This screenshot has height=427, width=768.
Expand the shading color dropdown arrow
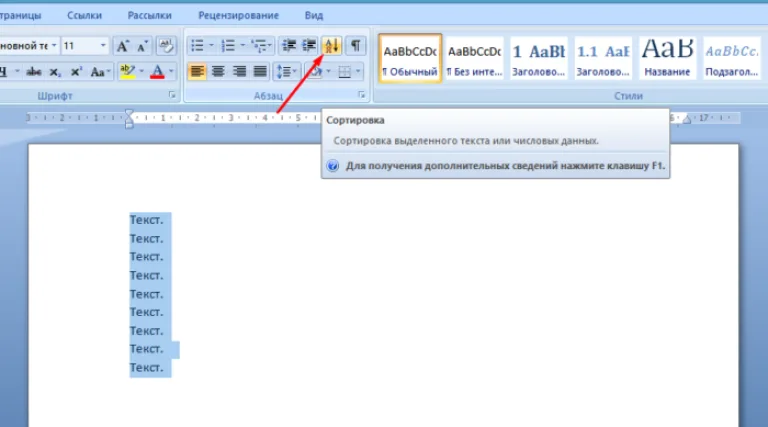pos(328,72)
